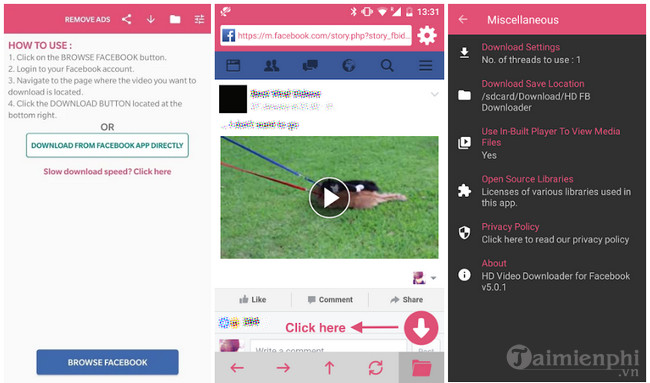Click the Like button
Image resolution: width=650 pixels, height=383 pixels.
click(x=253, y=300)
